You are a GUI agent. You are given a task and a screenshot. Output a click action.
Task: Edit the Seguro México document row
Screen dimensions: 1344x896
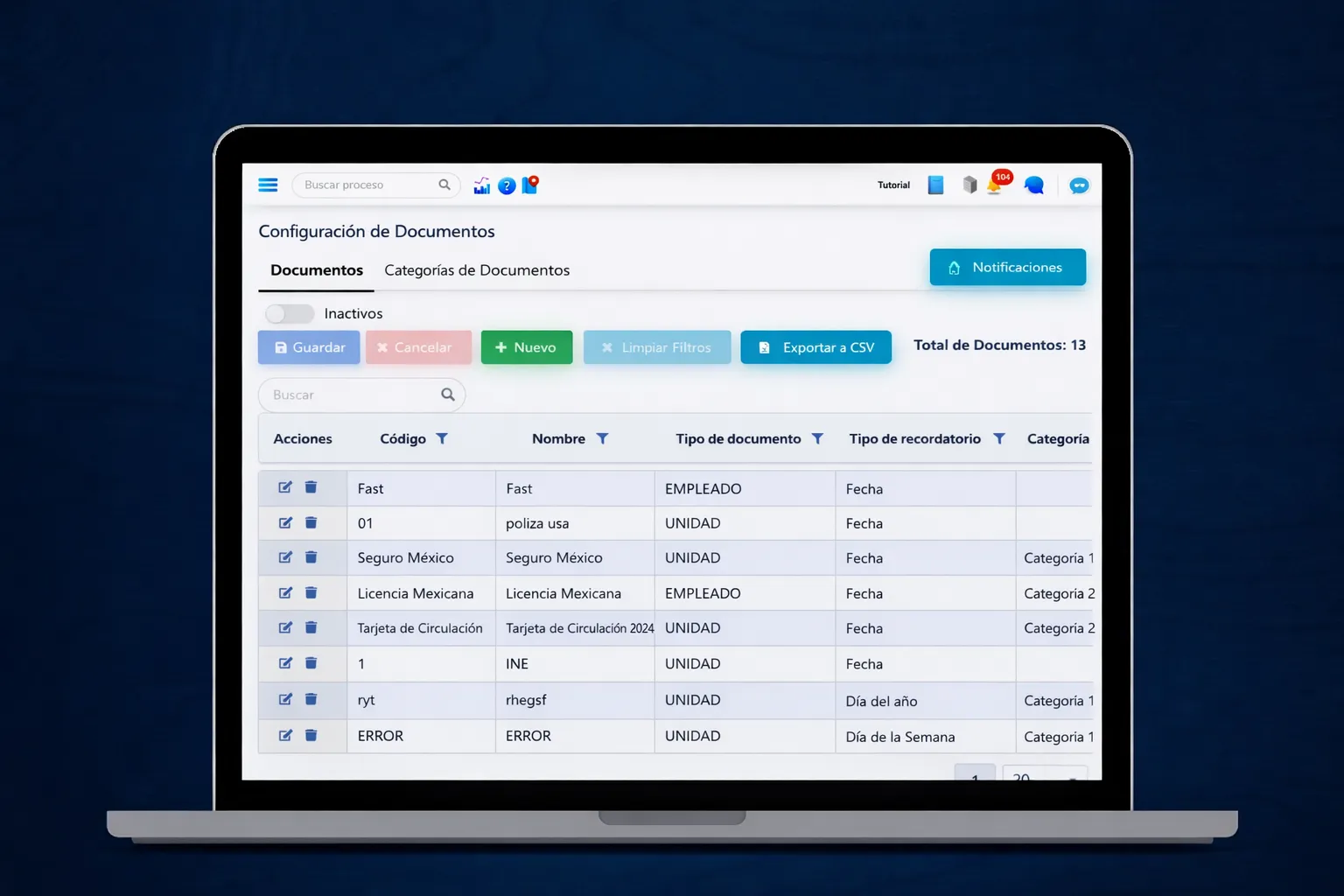tap(285, 557)
